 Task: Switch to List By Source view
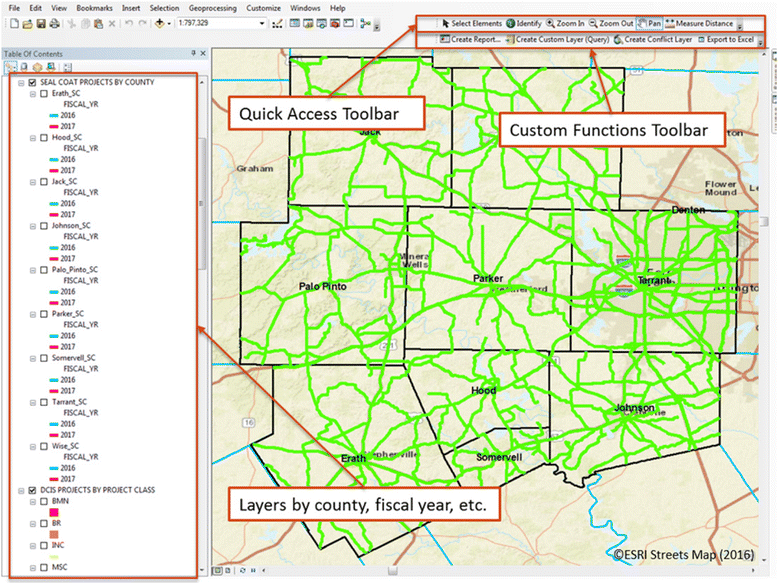click(23, 67)
